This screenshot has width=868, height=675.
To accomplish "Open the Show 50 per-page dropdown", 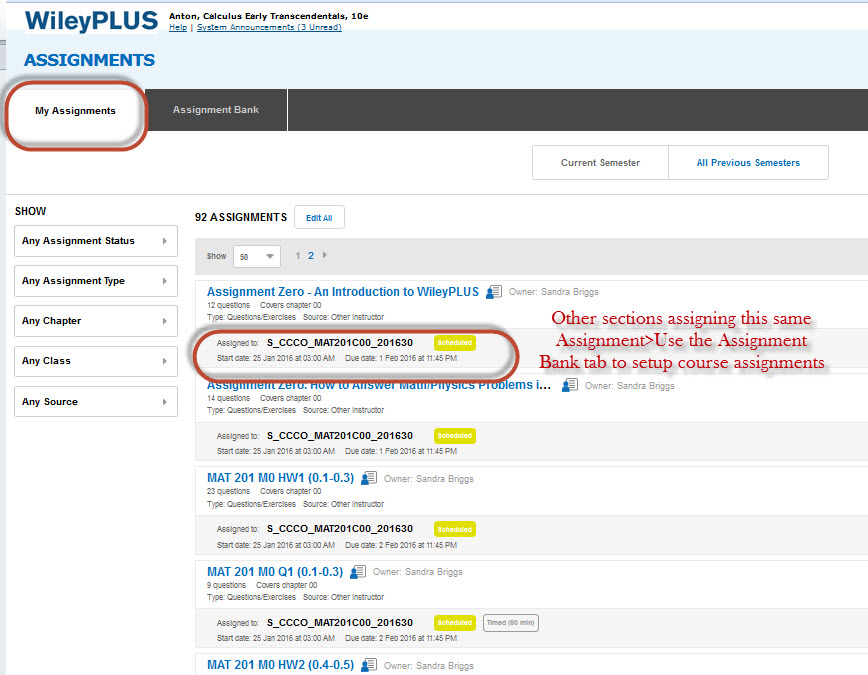I will [x=257, y=256].
